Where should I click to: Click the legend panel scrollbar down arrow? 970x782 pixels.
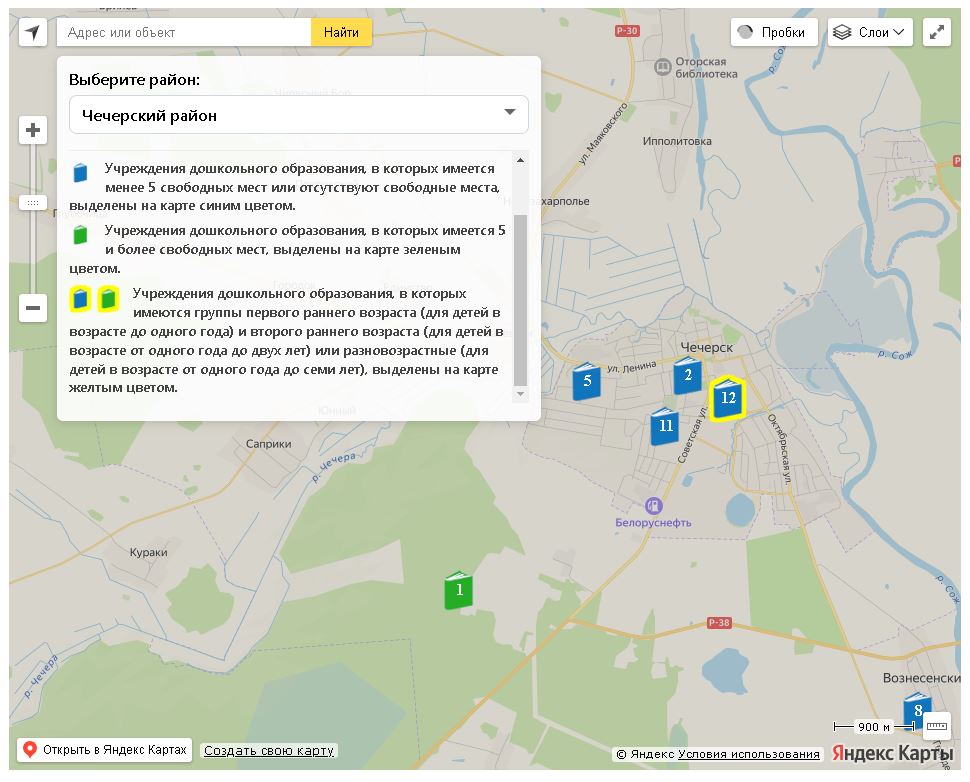pyautogui.click(x=520, y=395)
